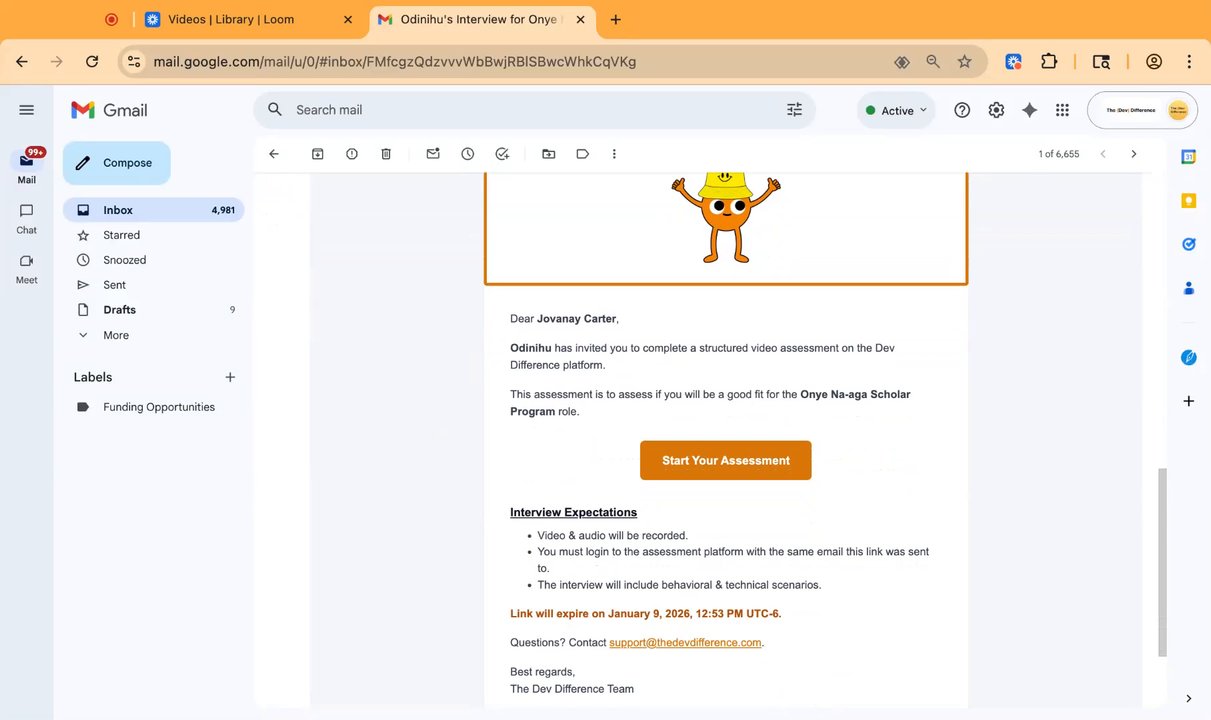
Task: Open Snoozed folder
Action: pyautogui.click(x=154, y=260)
